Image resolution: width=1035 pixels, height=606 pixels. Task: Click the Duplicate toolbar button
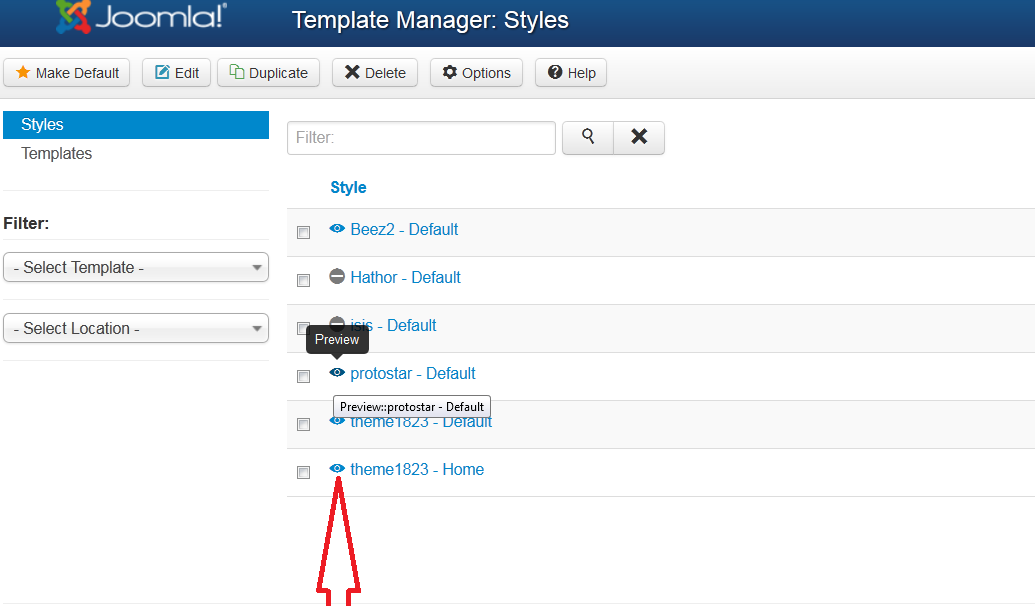269,73
